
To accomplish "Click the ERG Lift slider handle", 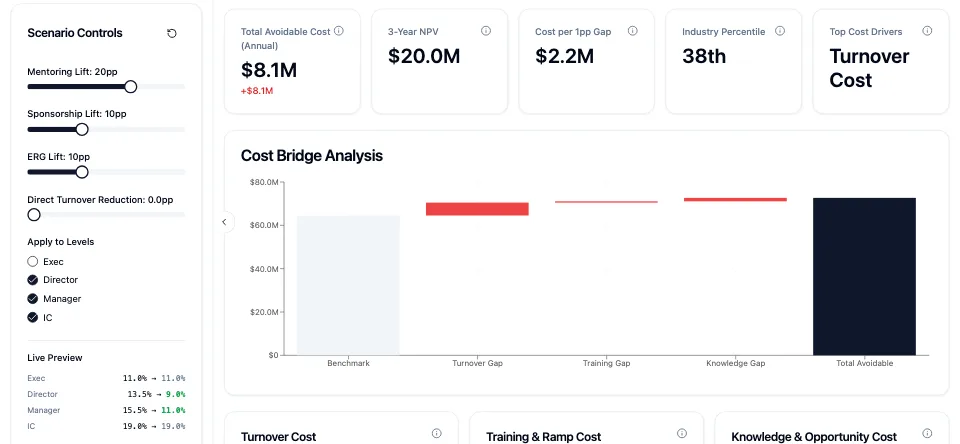I will click(82, 172).
